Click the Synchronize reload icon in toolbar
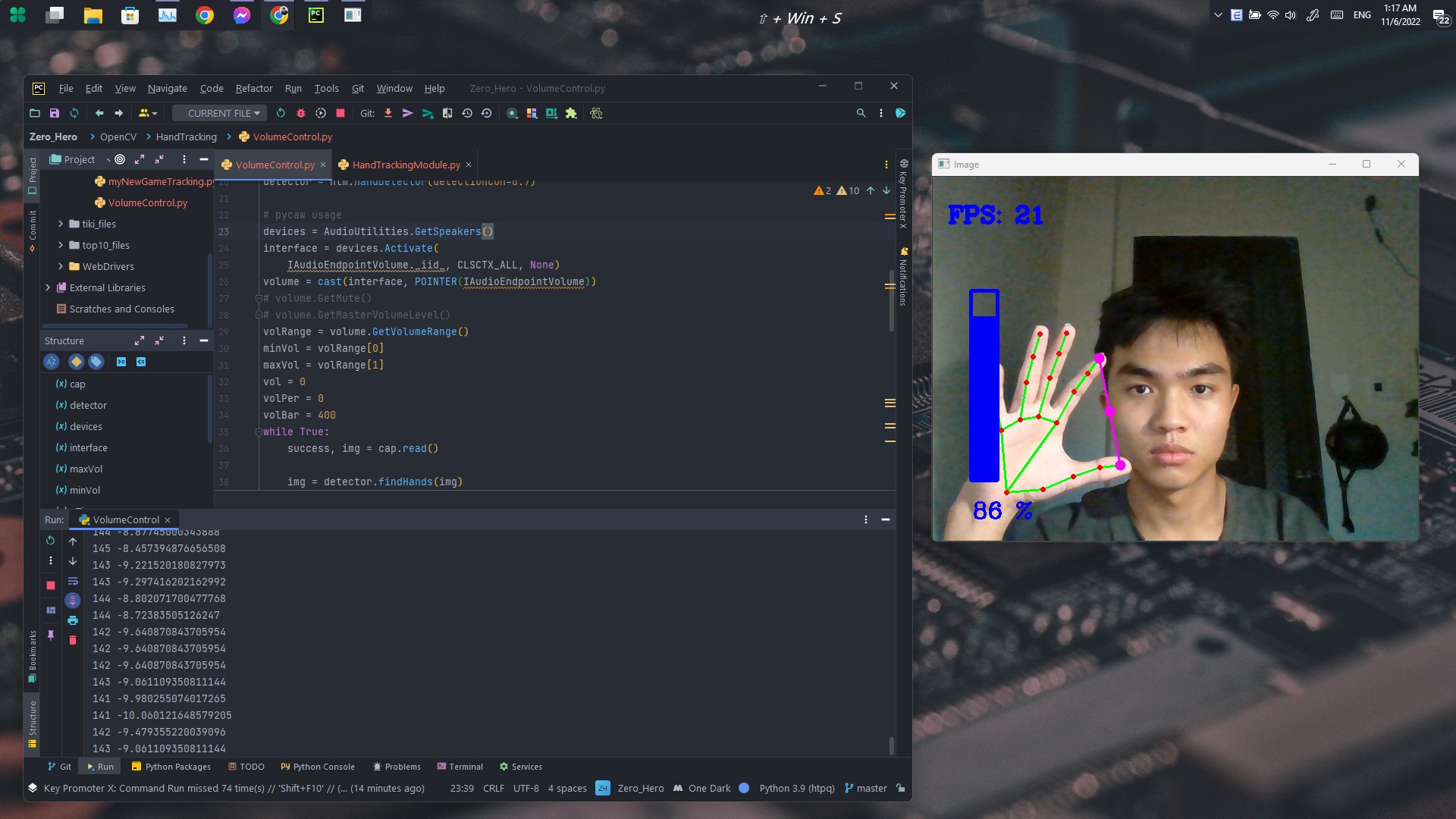This screenshot has height=819, width=1456. click(x=74, y=113)
